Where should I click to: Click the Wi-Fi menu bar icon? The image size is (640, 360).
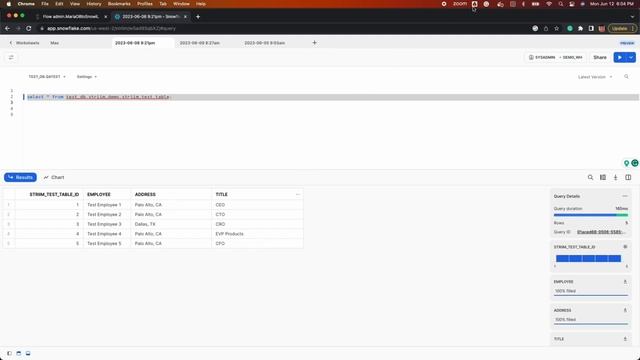click(549, 4)
